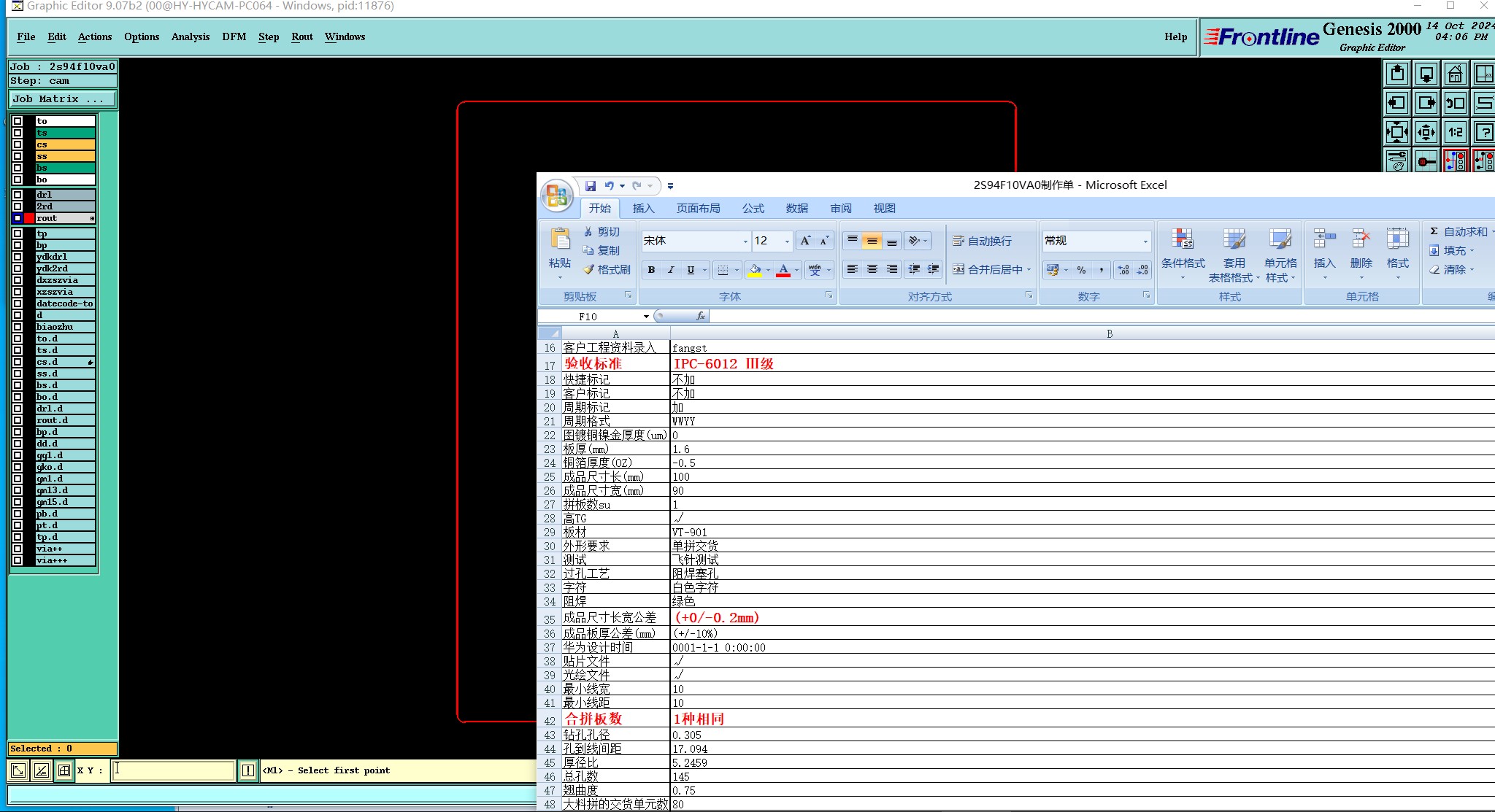Open the font size 12 dropdown
The width and height of the screenshot is (1495, 812).
tap(787, 241)
